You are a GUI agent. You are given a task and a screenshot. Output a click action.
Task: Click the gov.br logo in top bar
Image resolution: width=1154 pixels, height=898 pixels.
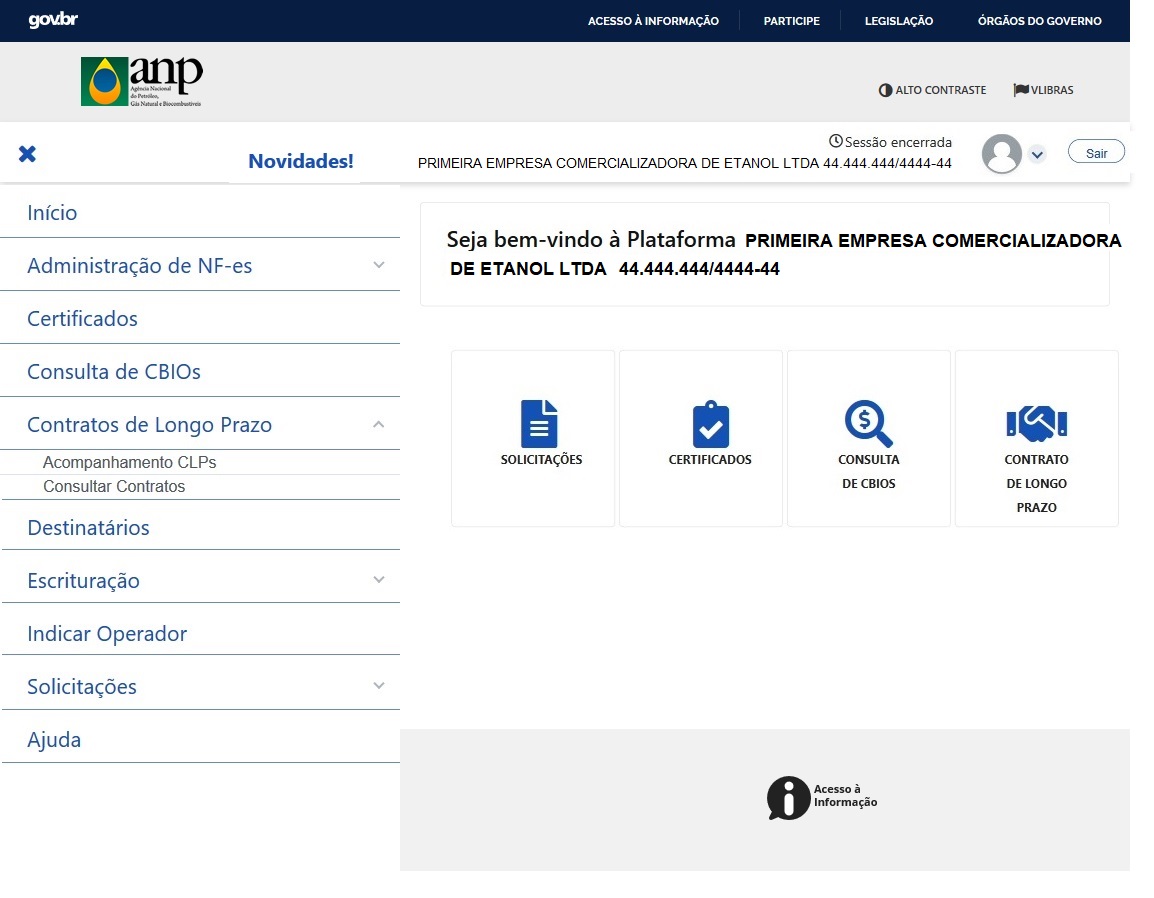coord(53,20)
